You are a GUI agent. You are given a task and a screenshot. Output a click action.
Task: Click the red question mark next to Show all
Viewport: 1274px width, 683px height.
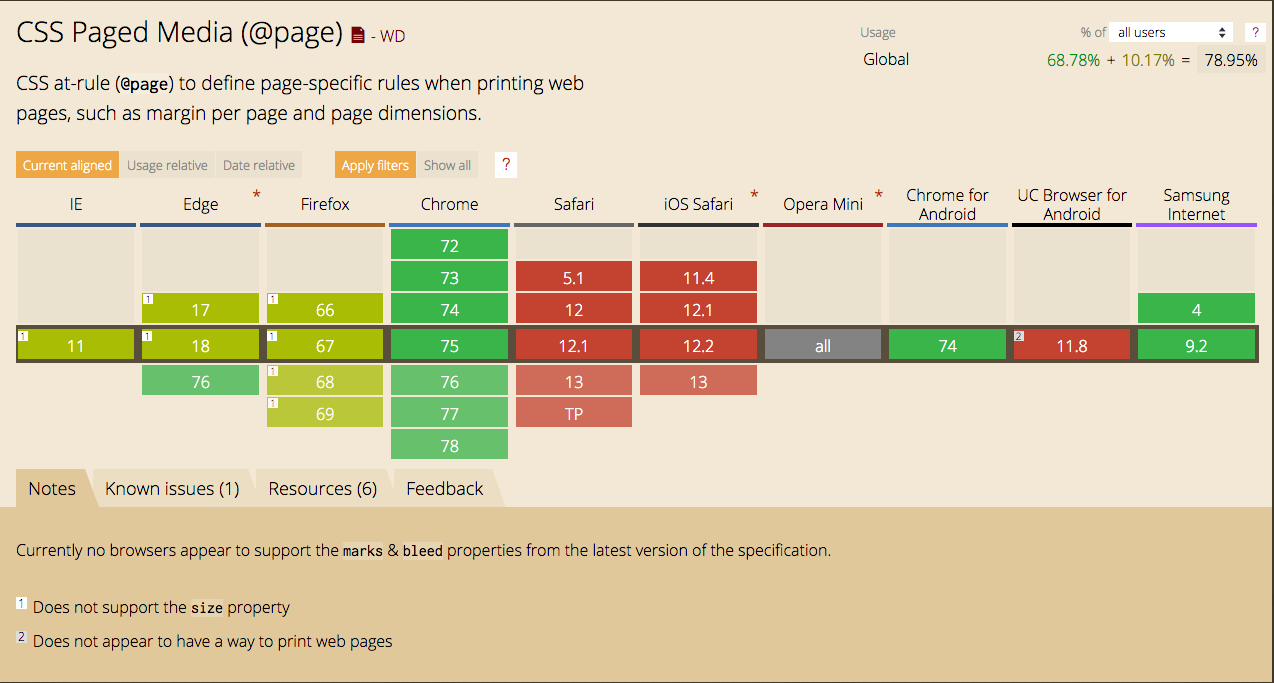point(506,165)
